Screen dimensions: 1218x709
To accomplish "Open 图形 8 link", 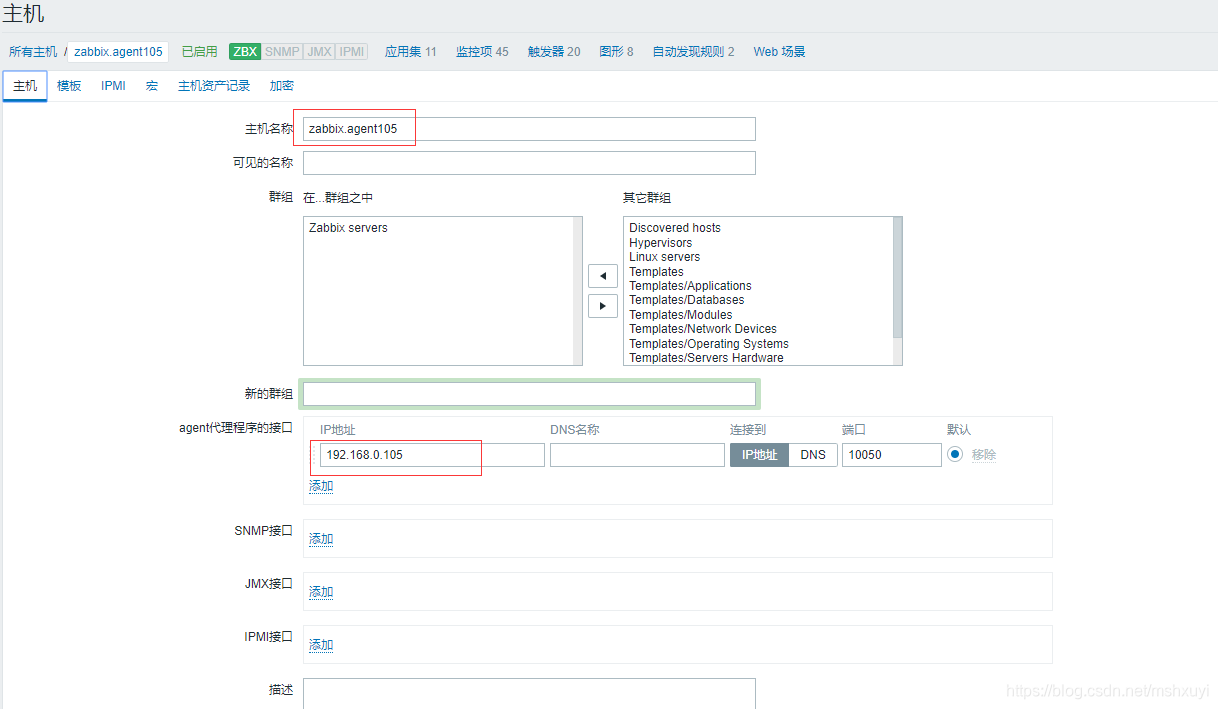I will pyautogui.click(x=616, y=51).
